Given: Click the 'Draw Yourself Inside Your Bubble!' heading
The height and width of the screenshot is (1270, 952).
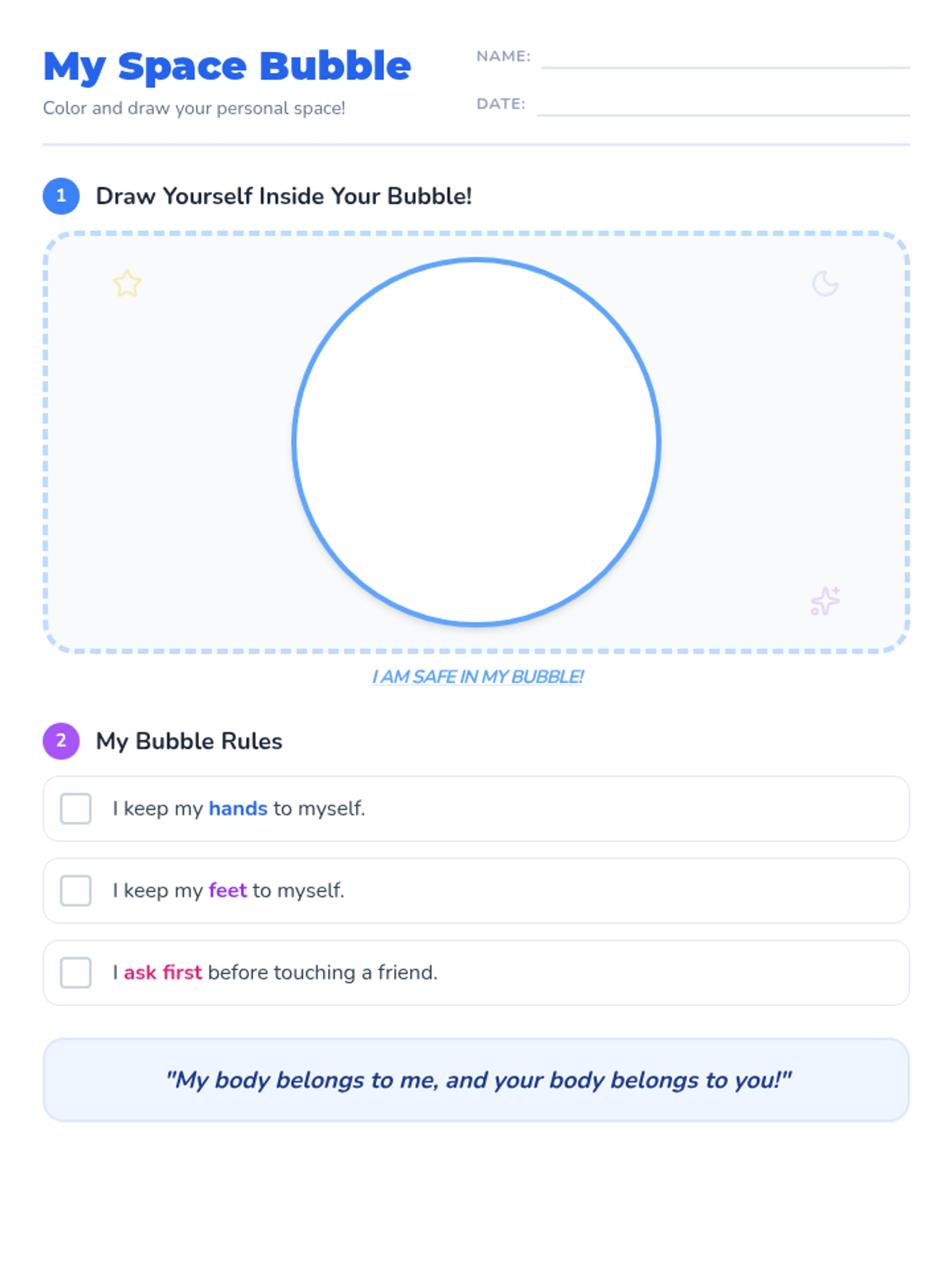Looking at the screenshot, I should tap(284, 196).
